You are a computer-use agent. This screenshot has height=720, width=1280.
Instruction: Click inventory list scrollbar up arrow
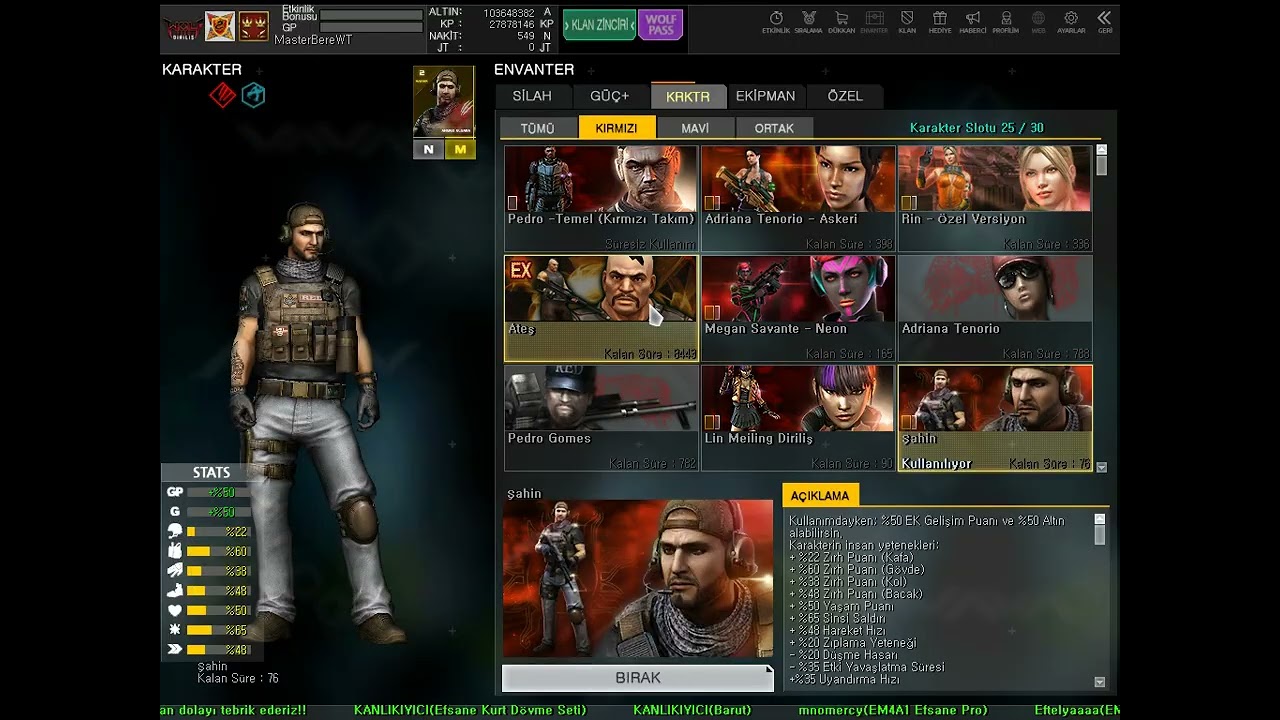[1101, 150]
